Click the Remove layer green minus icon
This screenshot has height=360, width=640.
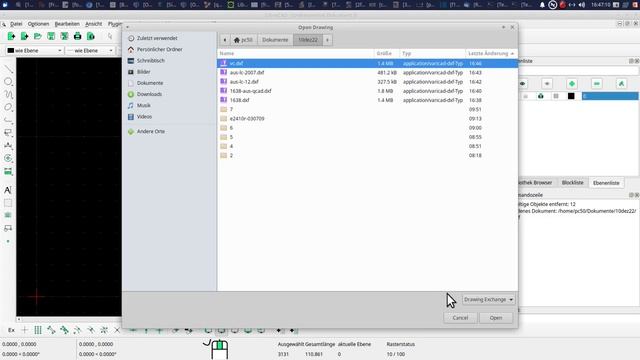click(x=597, y=84)
